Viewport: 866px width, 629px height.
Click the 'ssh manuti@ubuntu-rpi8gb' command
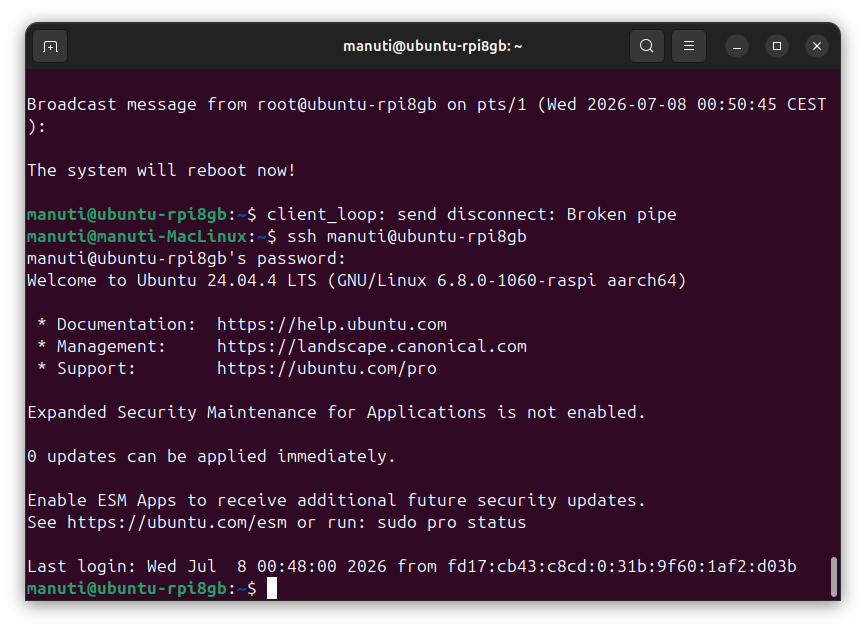tap(407, 237)
